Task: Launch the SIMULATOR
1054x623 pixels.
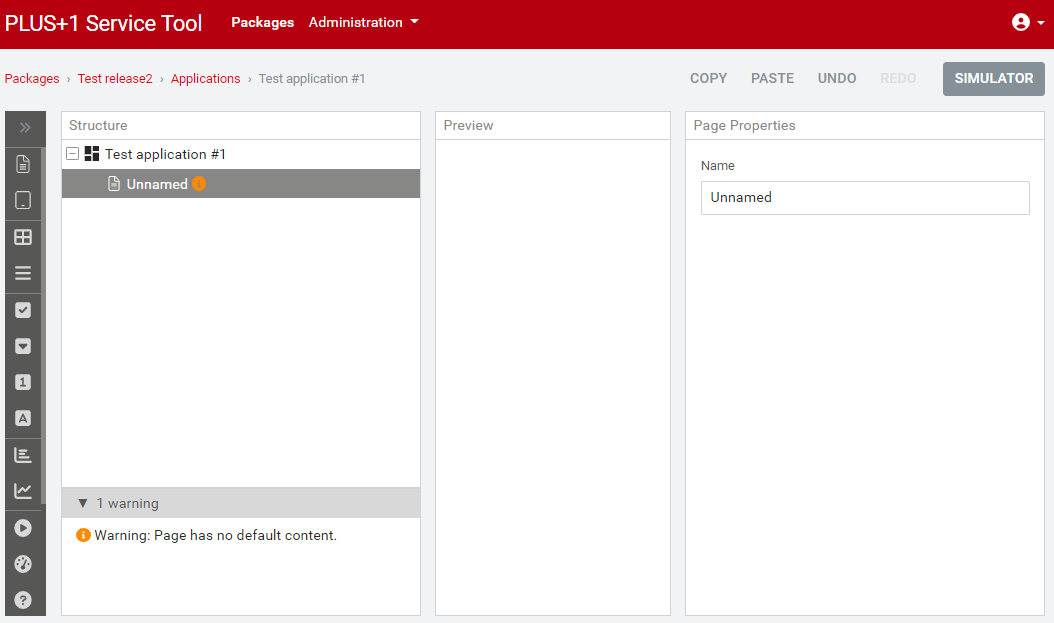Action: pos(993,78)
